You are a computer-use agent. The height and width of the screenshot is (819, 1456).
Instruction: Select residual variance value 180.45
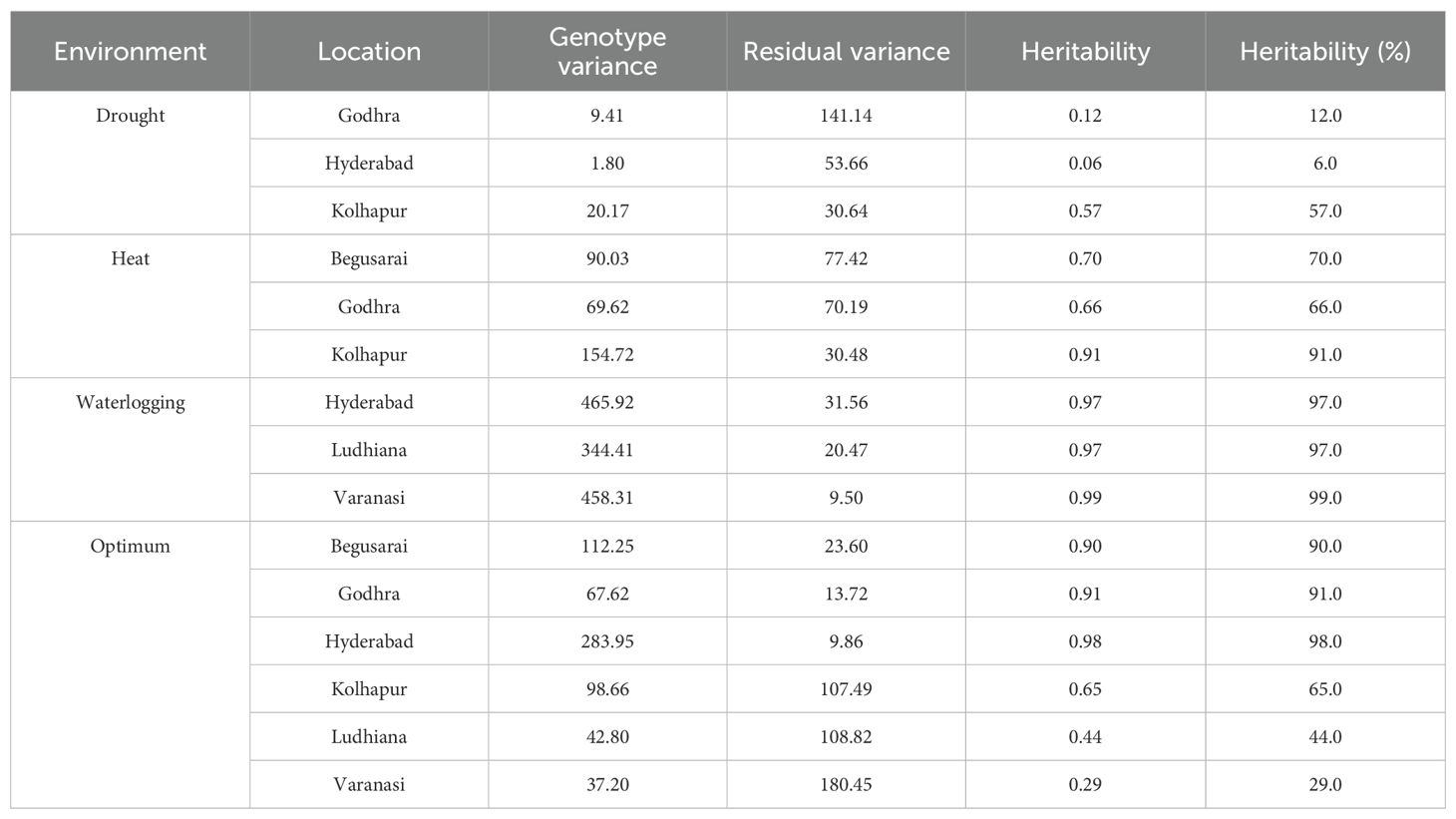(x=846, y=785)
